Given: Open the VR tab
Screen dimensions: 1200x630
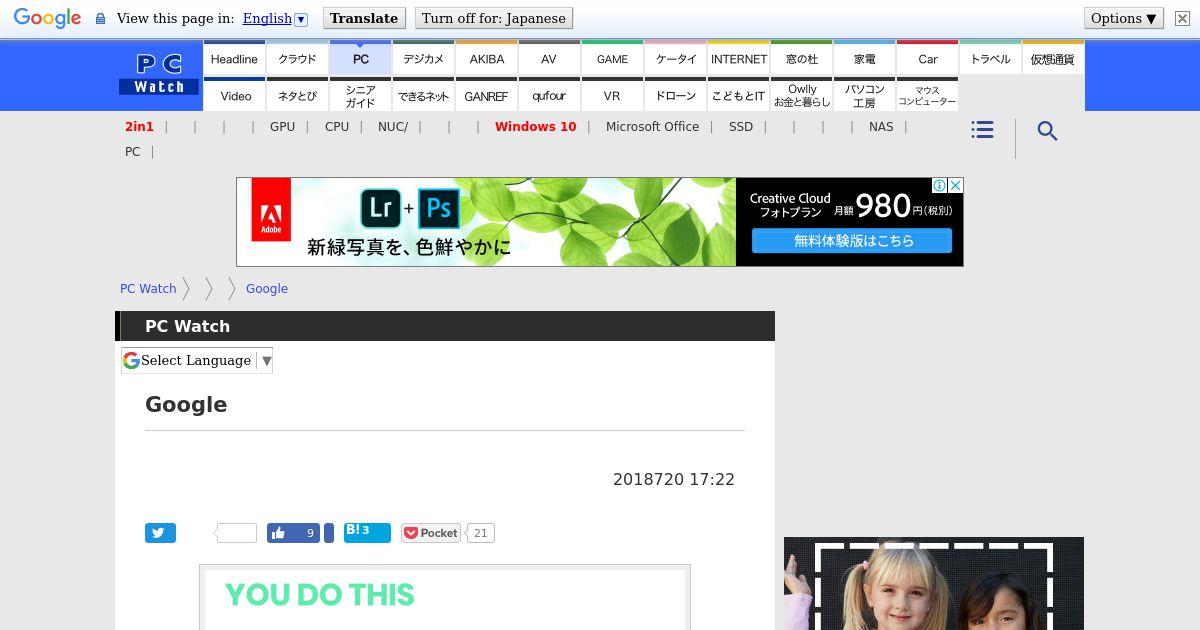Looking at the screenshot, I should 612,95.
